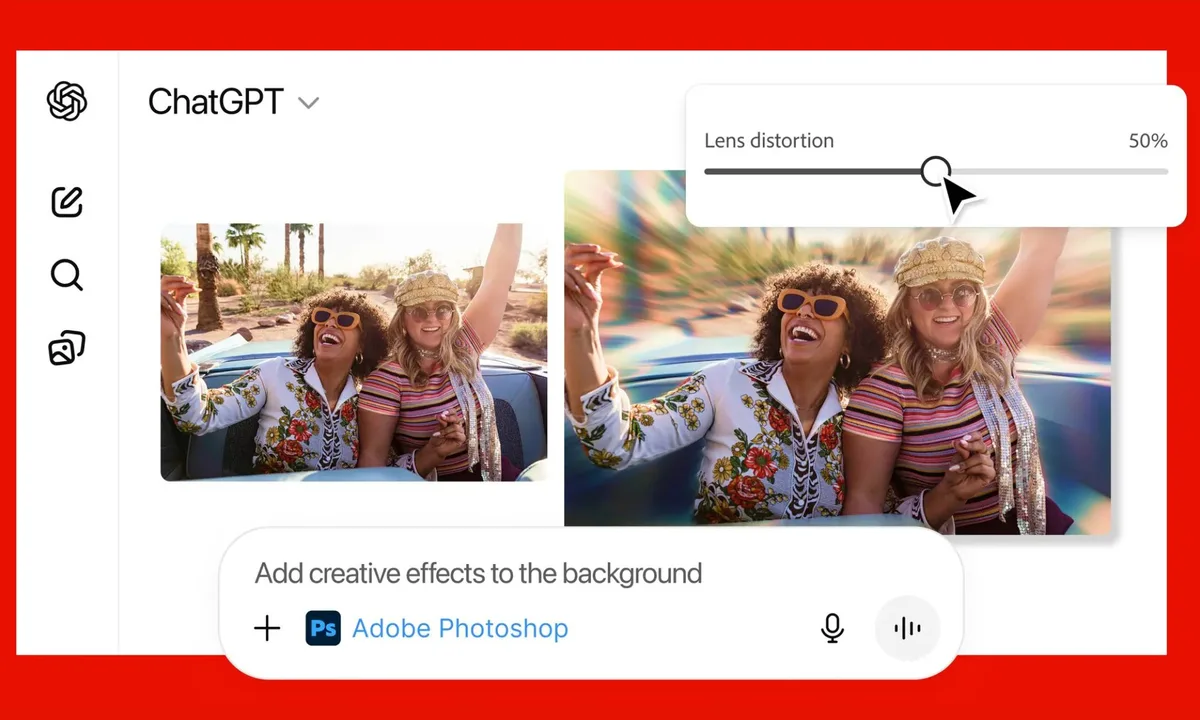Viewport: 1200px width, 720px height.
Task: Click the OpenAI logo at top left
Action: (66, 101)
